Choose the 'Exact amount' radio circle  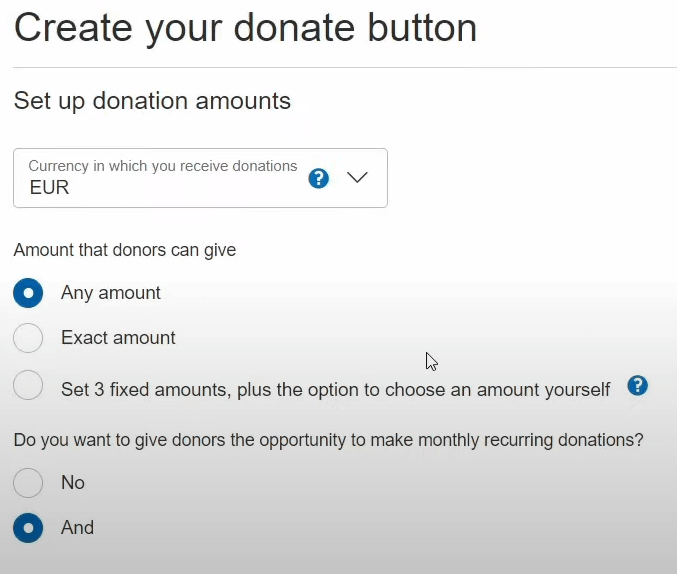pos(28,338)
